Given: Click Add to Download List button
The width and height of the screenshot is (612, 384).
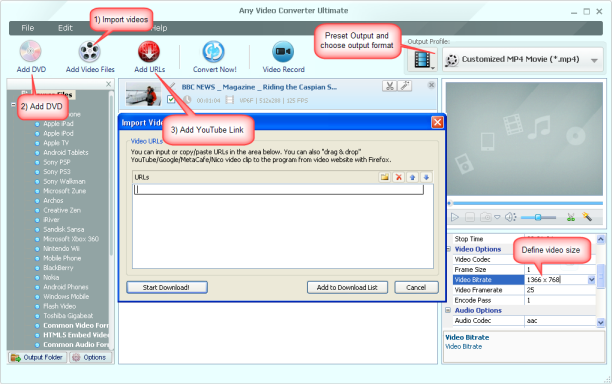Looking at the screenshot, I should (x=347, y=288).
